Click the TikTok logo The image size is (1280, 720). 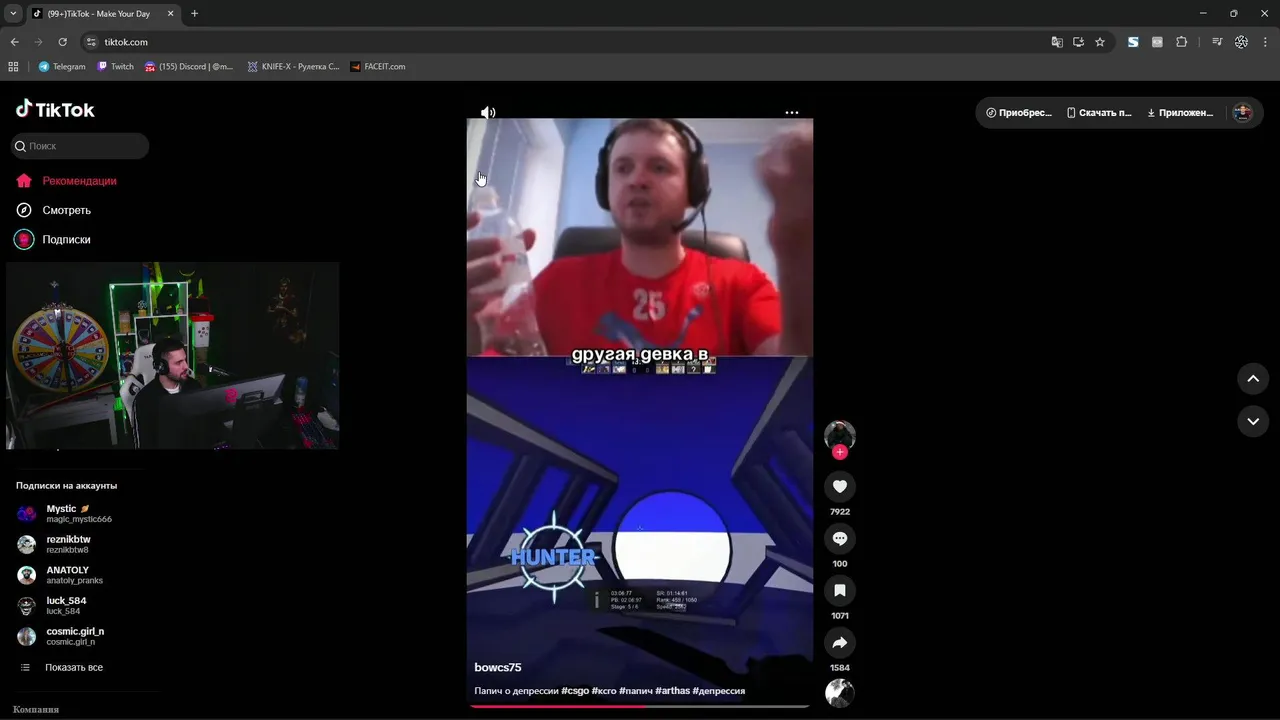click(x=55, y=109)
